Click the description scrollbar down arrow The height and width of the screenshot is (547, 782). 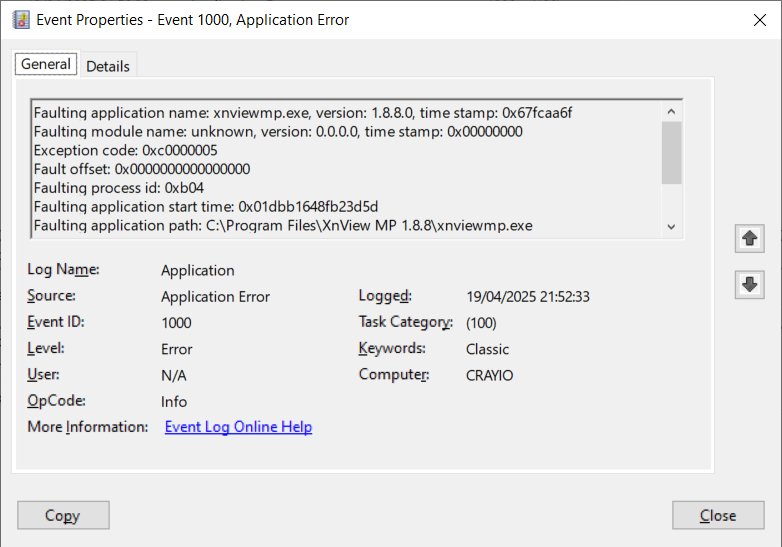point(671,227)
